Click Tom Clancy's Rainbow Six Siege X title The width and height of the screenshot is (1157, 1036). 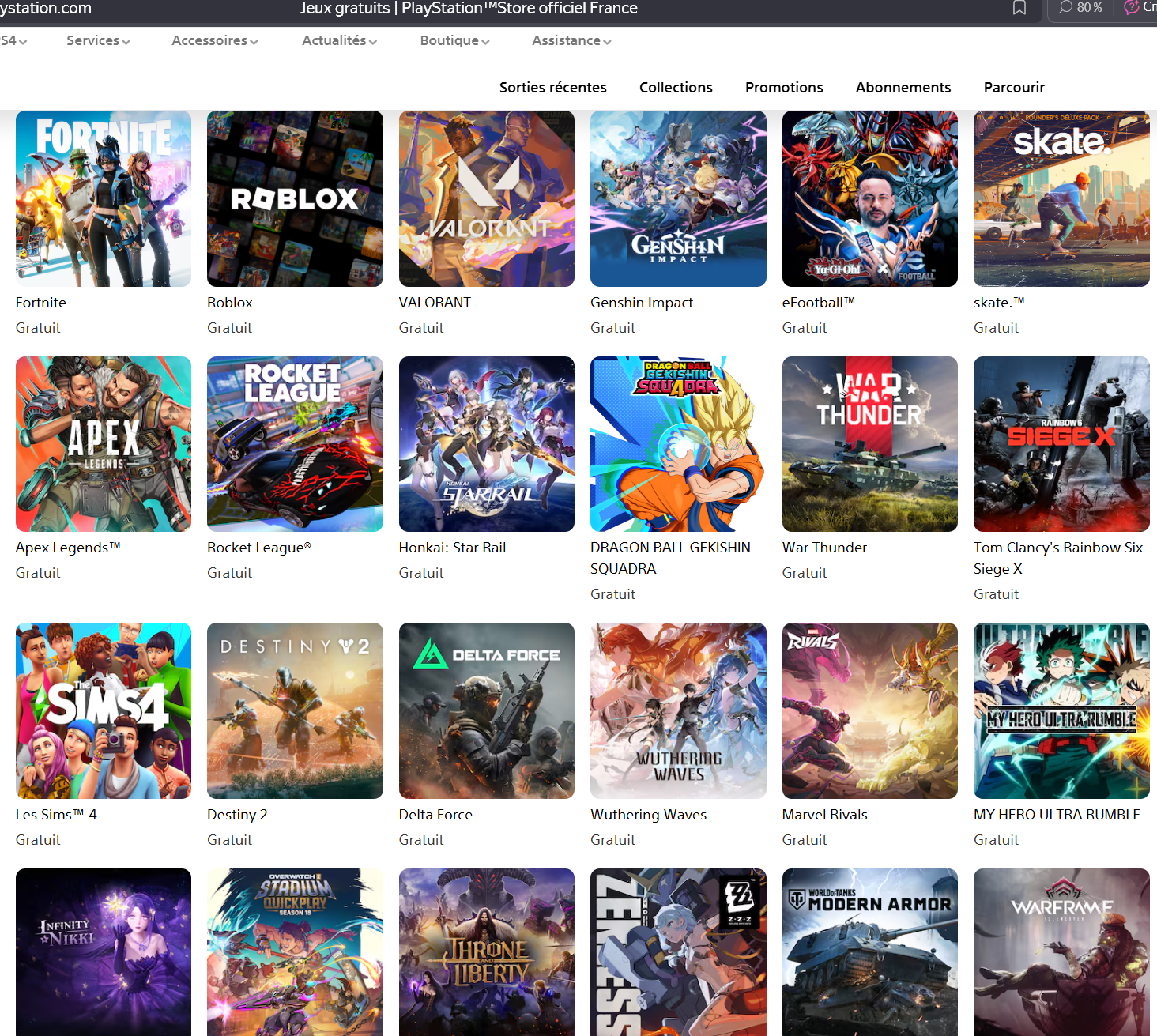[x=1058, y=558]
